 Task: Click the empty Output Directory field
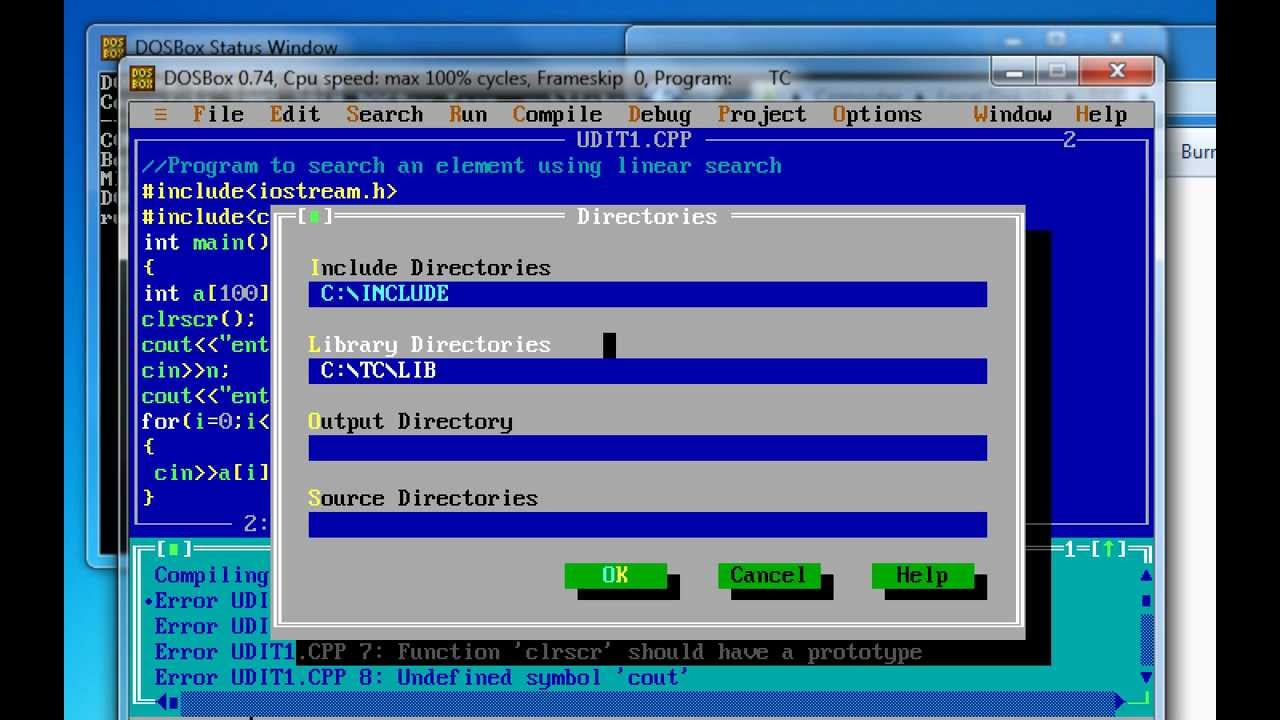click(x=647, y=448)
